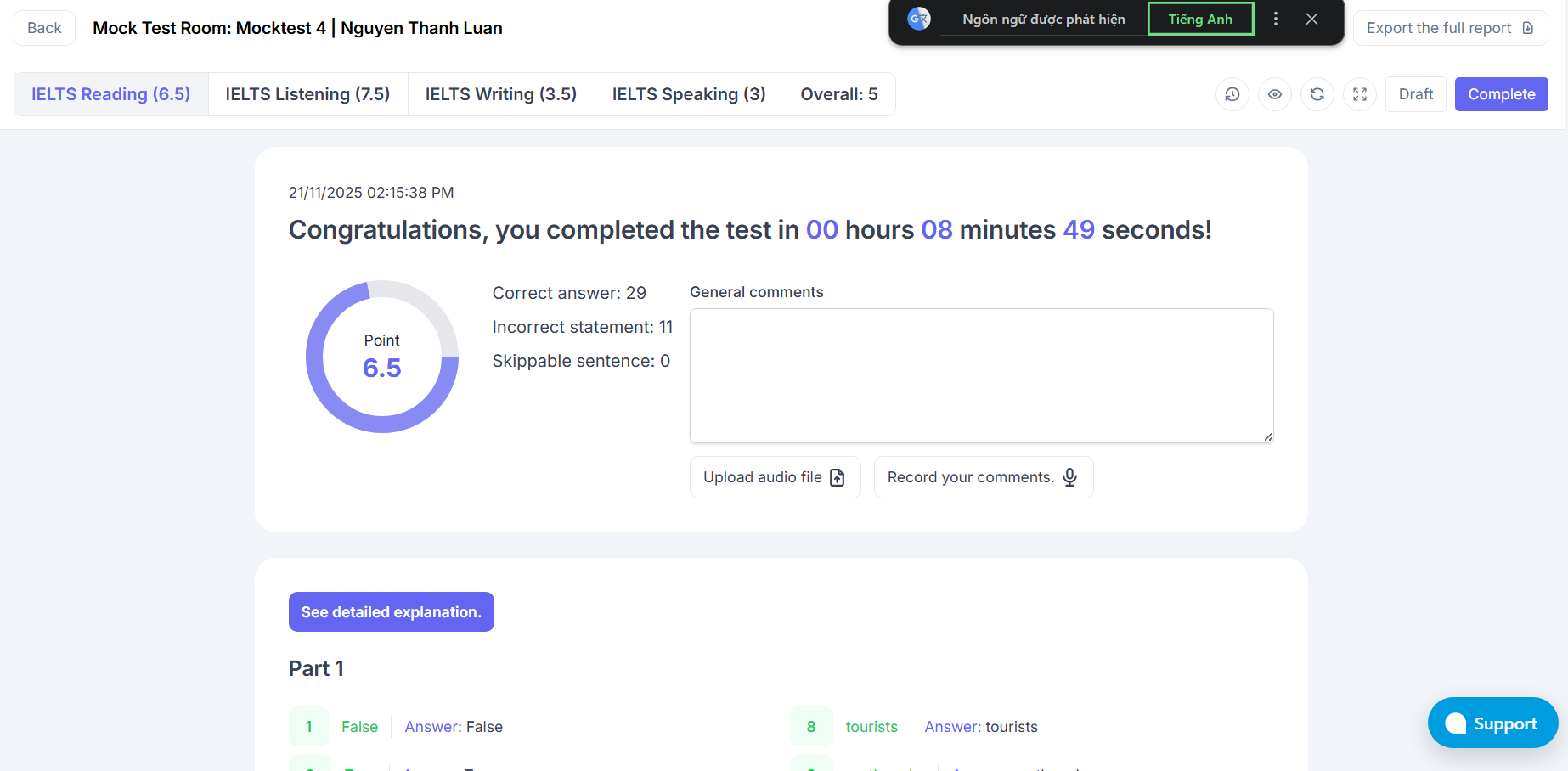Click the 'Correct answer: 29' text
Screen dimensions: 1568x771
(569, 293)
